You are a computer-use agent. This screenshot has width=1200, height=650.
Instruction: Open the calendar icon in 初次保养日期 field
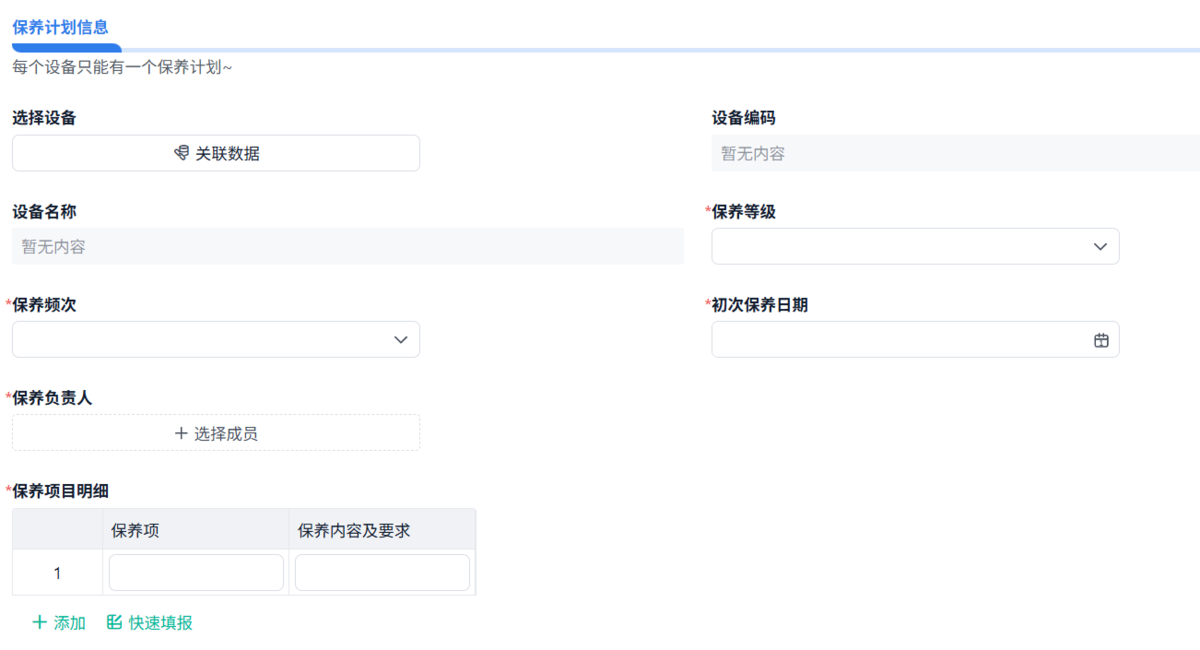tap(1100, 339)
